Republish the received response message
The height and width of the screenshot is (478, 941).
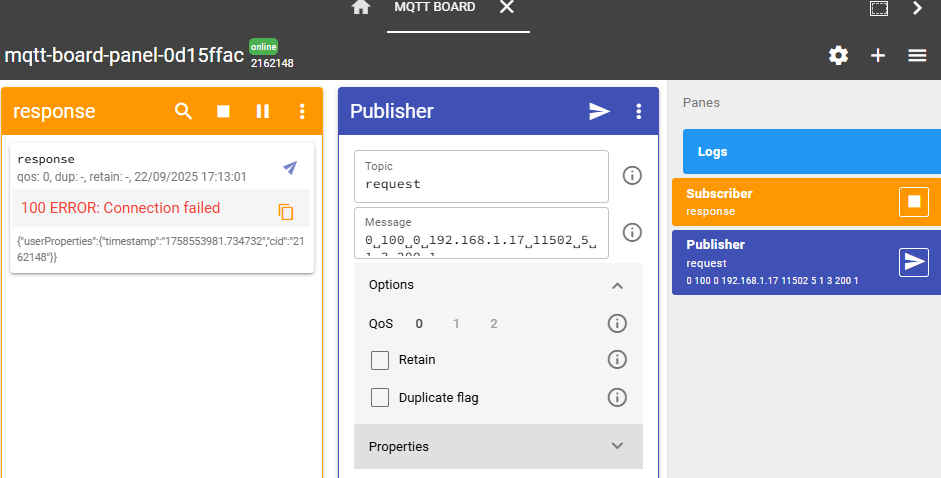tap(290, 167)
